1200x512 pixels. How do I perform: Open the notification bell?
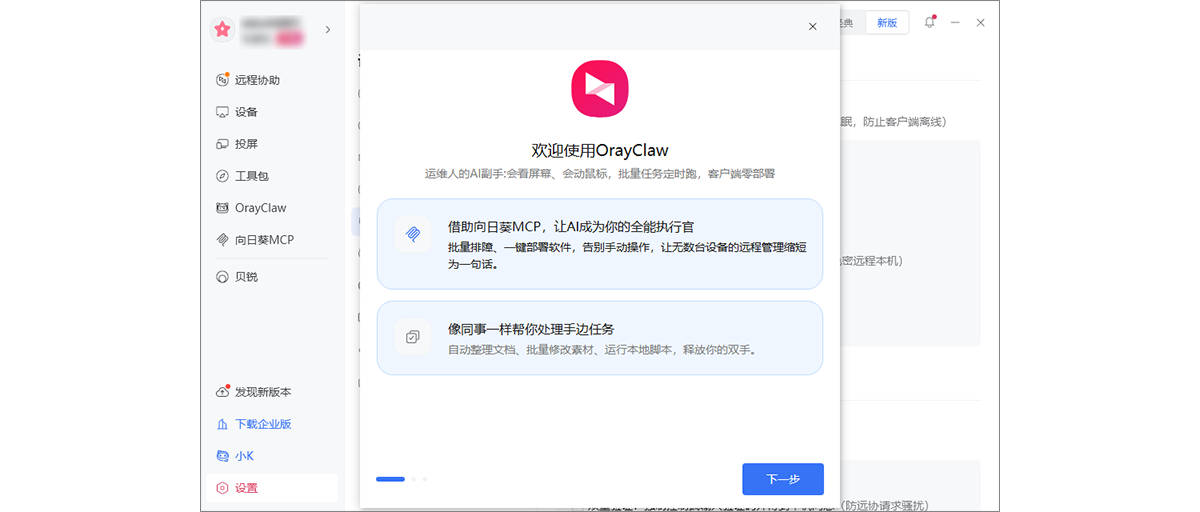(x=929, y=22)
